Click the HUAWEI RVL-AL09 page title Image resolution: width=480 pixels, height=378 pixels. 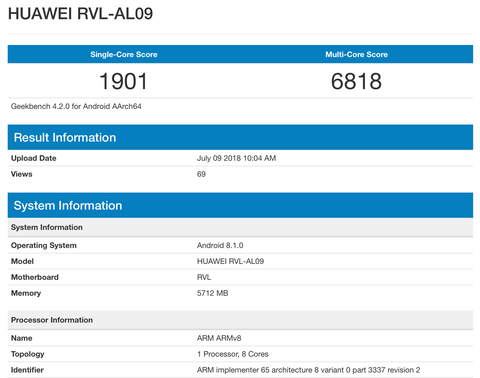pos(80,14)
